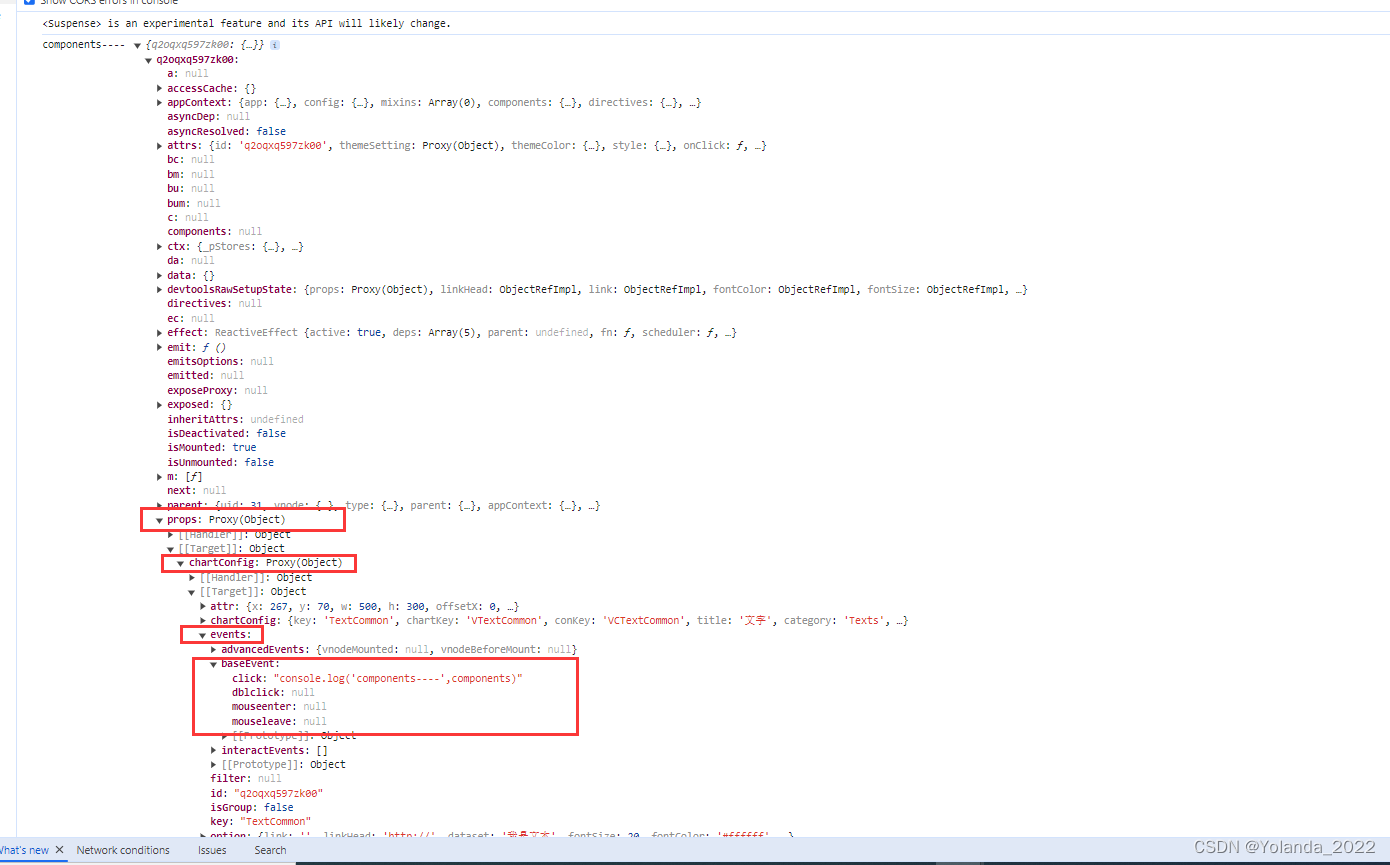
Task: Select the inheritAttrs: undefined property
Action: pyautogui.click(x=236, y=420)
